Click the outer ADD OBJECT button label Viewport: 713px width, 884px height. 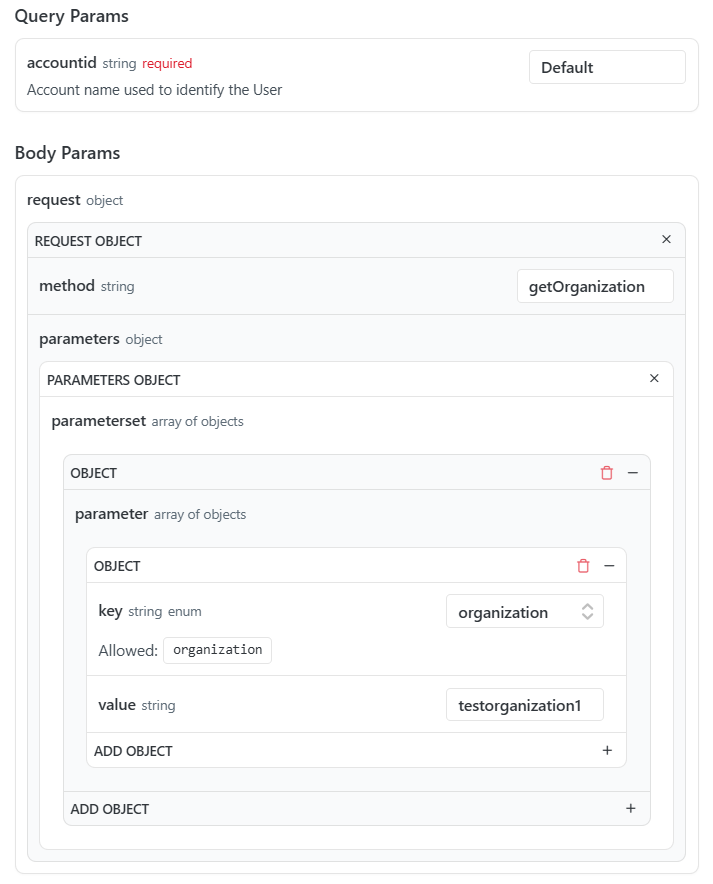click(x=109, y=809)
